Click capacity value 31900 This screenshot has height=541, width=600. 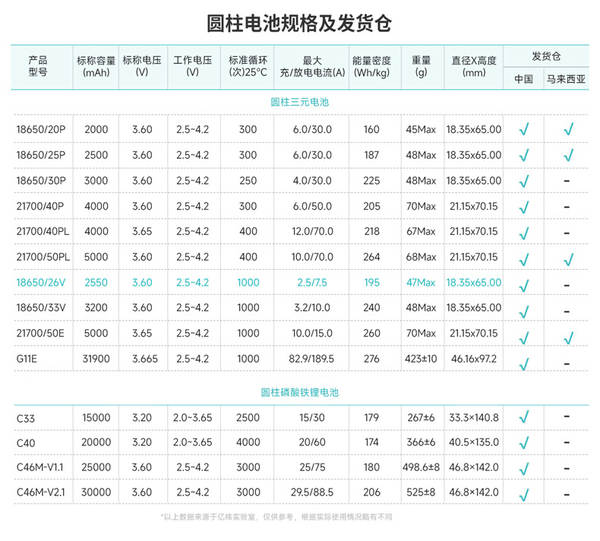[x=96, y=359]
